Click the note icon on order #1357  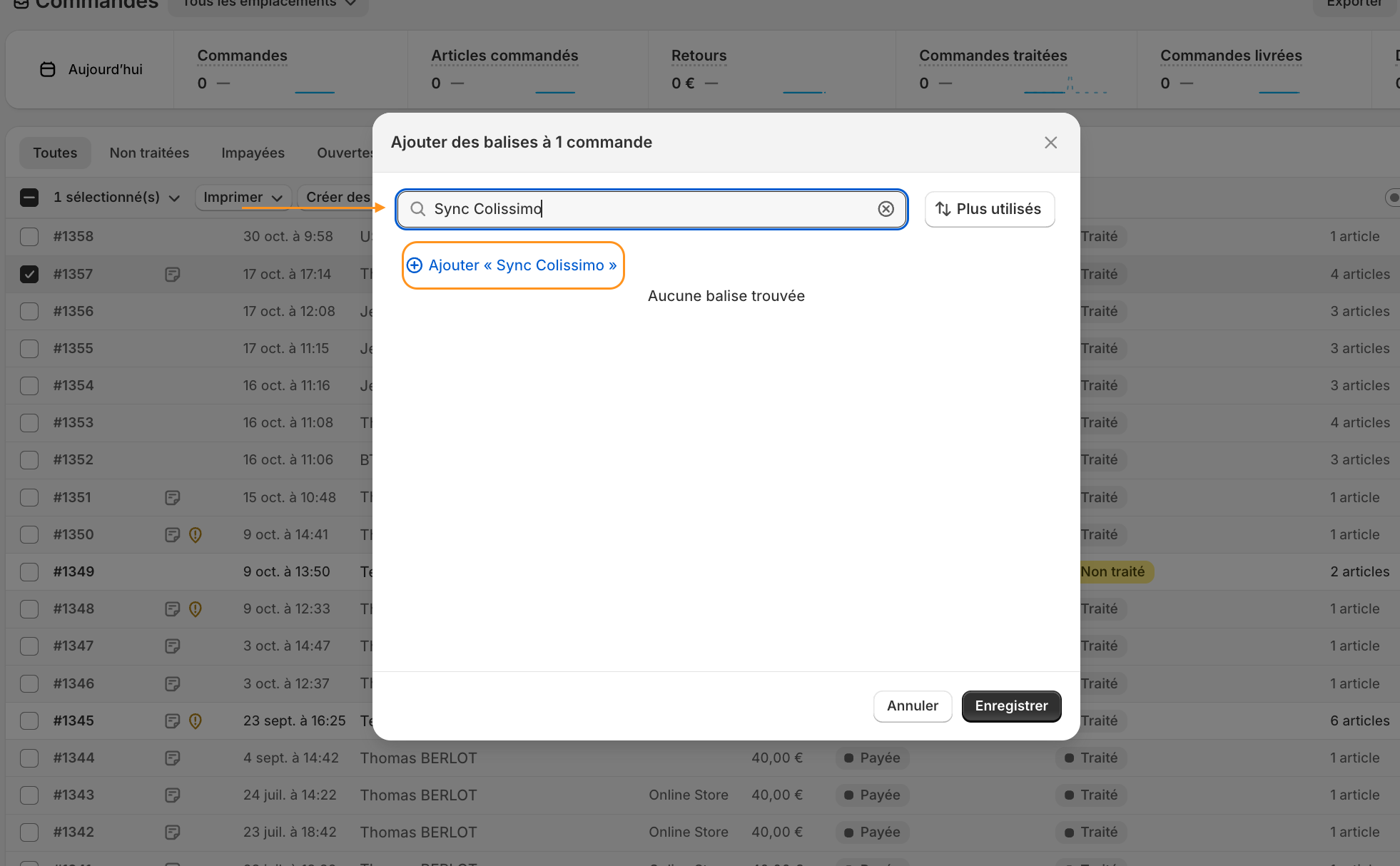point(172,275)
